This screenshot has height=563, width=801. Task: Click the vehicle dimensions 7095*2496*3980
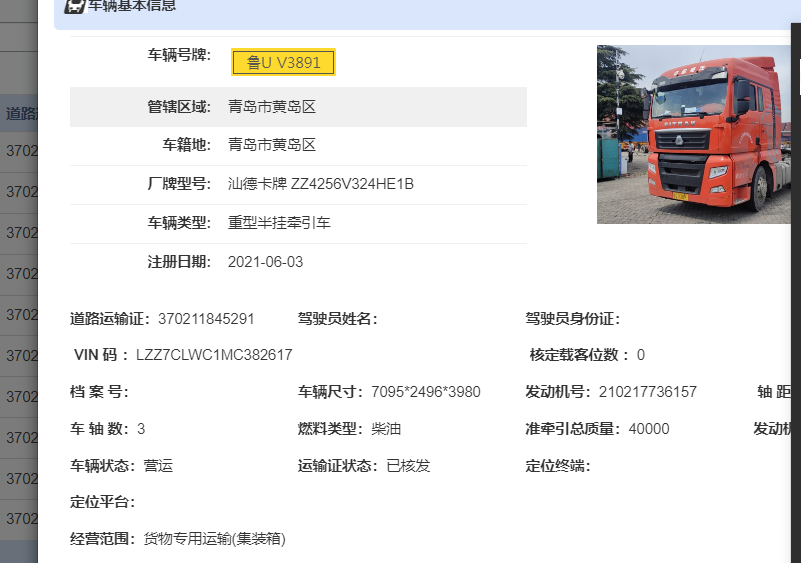click(425, 392)
